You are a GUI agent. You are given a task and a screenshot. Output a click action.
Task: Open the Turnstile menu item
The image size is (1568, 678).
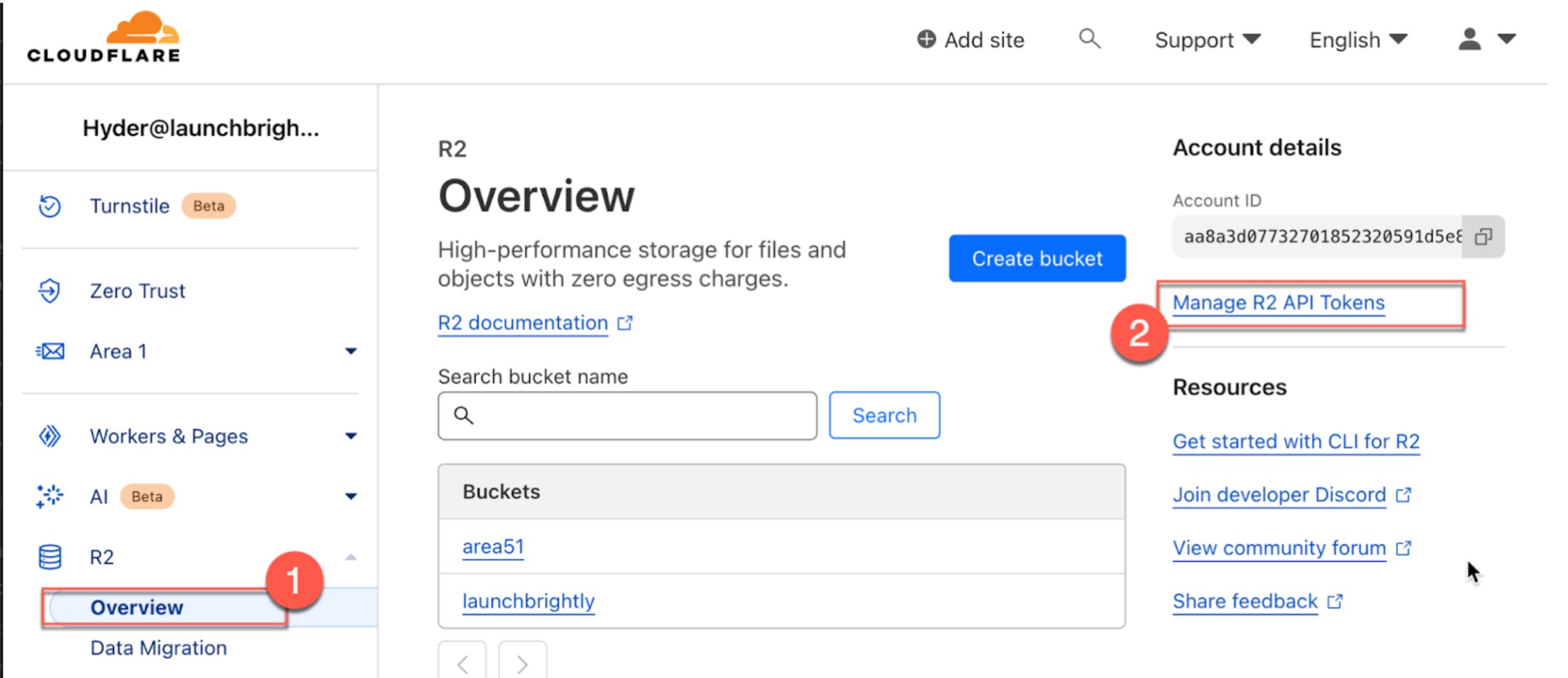click(130, 206)
